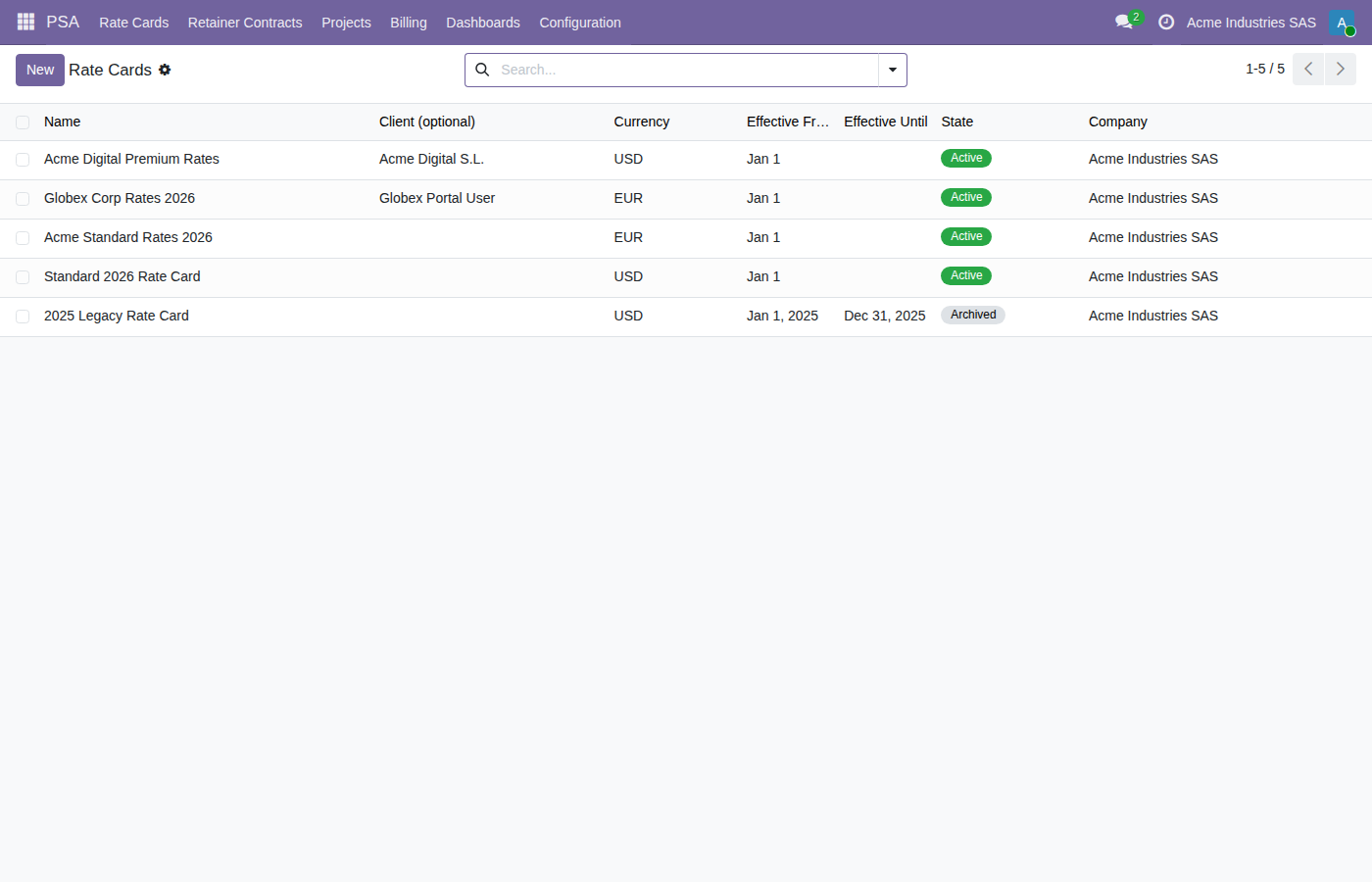1372x882 pixels.
Task: Open the Billing menu
Action: 409,22
